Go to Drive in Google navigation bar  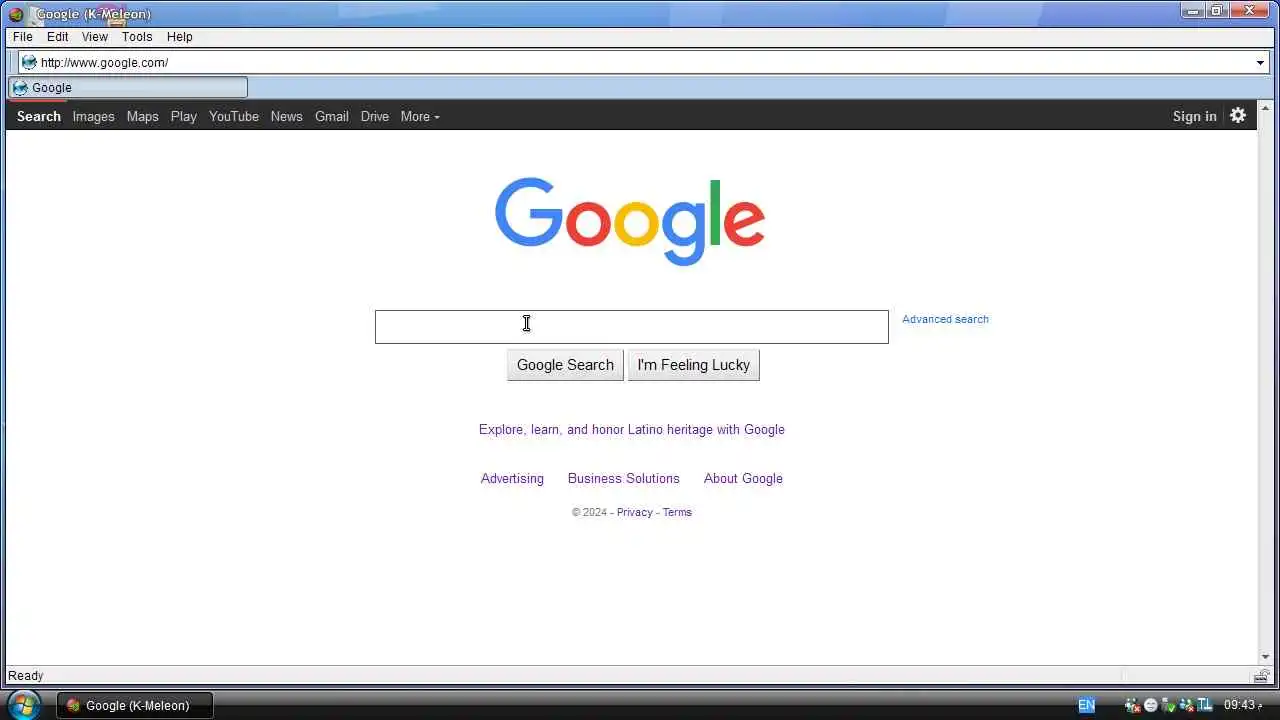(375, 116)
